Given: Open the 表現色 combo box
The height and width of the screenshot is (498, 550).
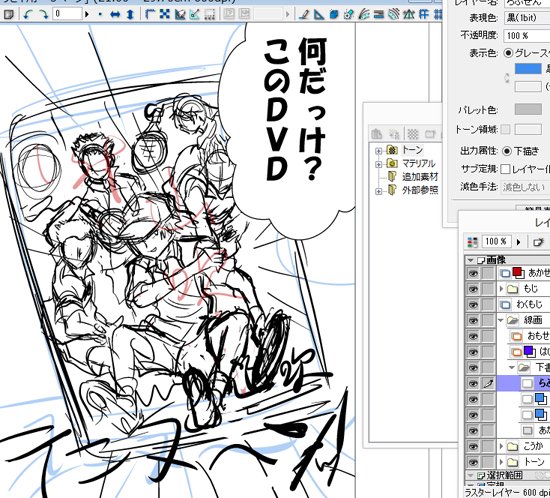Looking at the screenshot, I should click(x=527, y=18).
